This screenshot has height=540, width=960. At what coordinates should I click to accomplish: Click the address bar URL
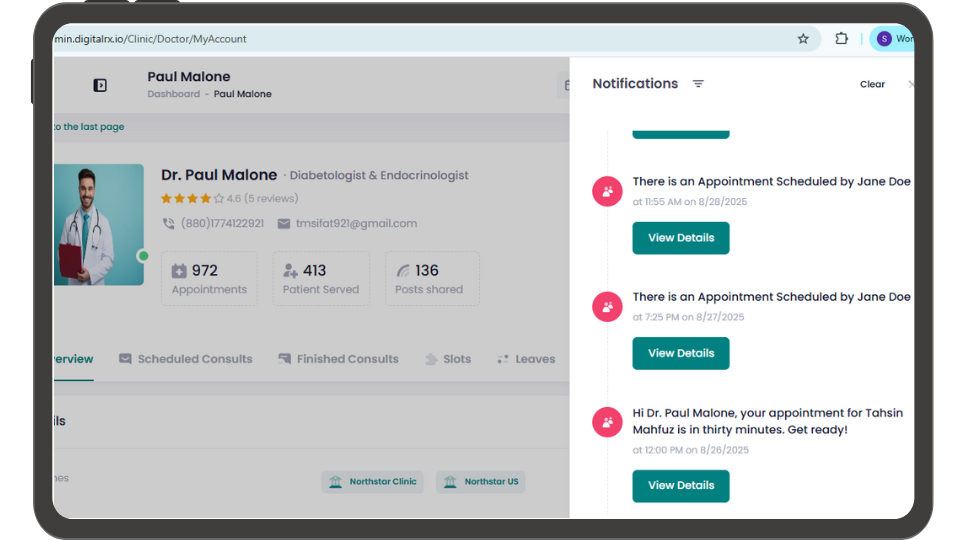pos(151,39)
